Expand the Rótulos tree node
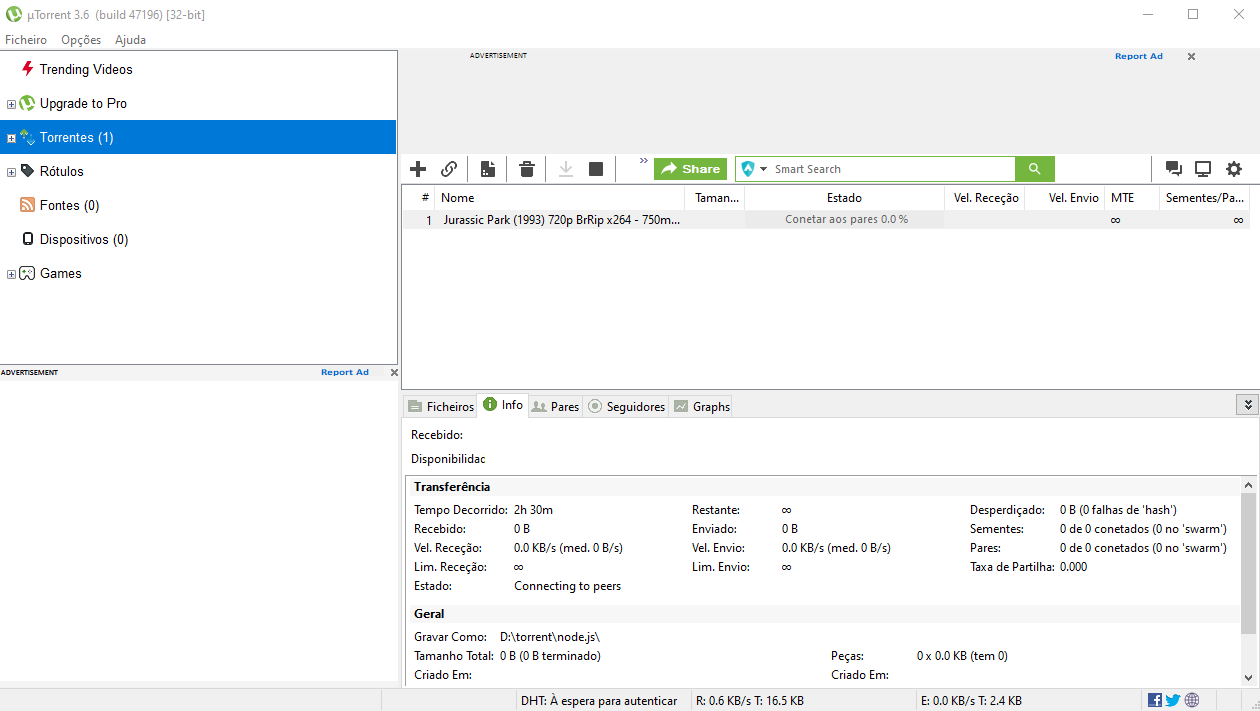This screenshot has width=1260, height=711. pyautogui.click(x=11, y=172)
